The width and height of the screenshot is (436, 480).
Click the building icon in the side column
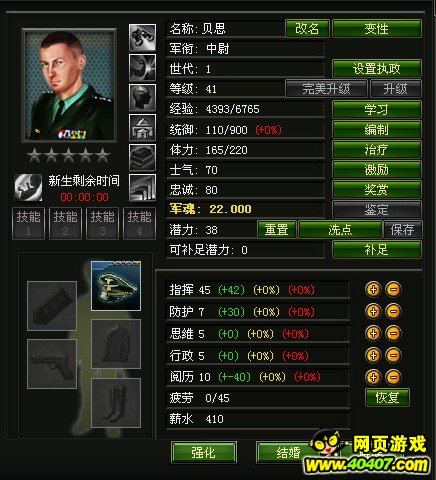click(x=142, y=127)
